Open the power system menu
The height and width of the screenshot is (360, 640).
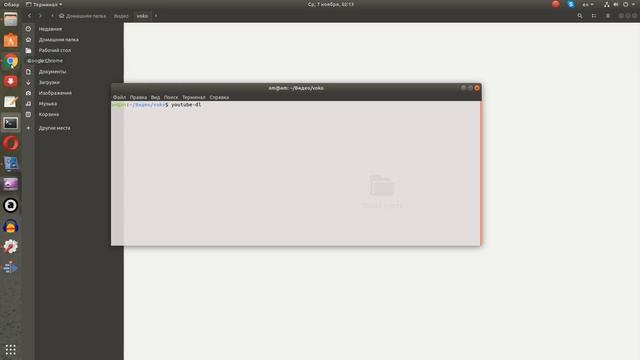(x=629, y=4)
